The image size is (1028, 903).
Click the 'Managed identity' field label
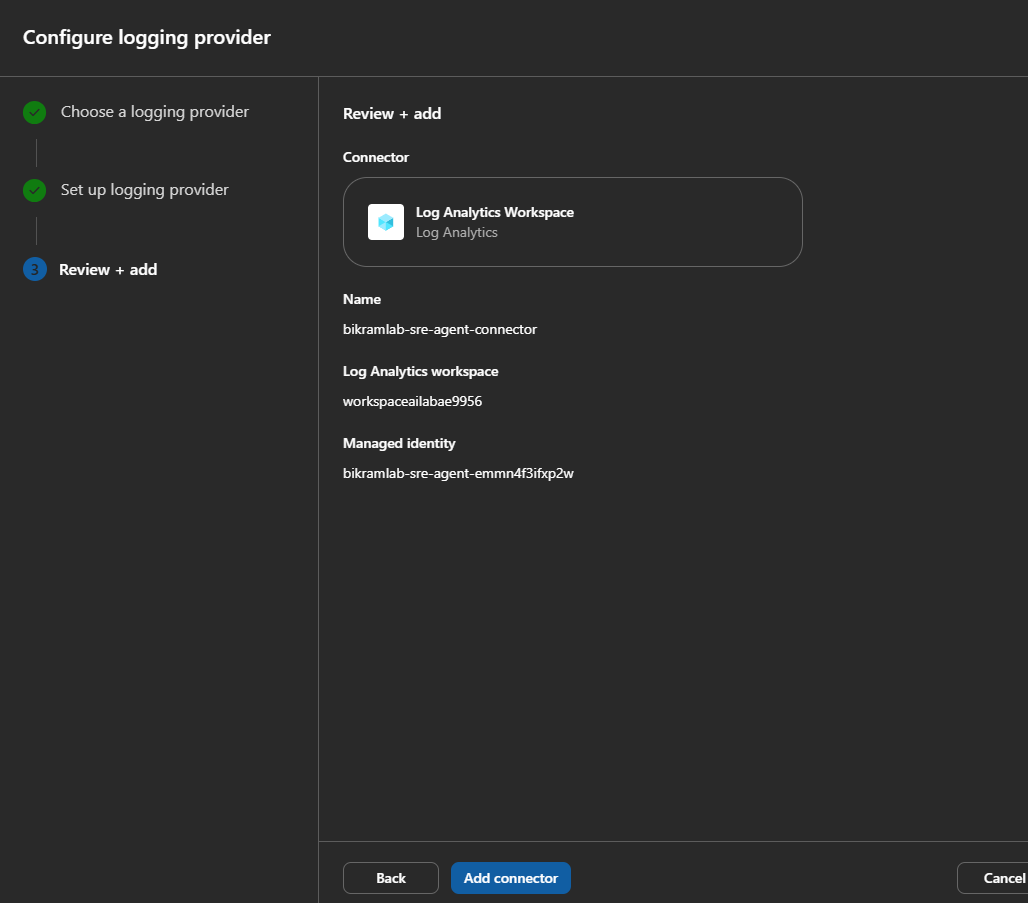[399, 443]
